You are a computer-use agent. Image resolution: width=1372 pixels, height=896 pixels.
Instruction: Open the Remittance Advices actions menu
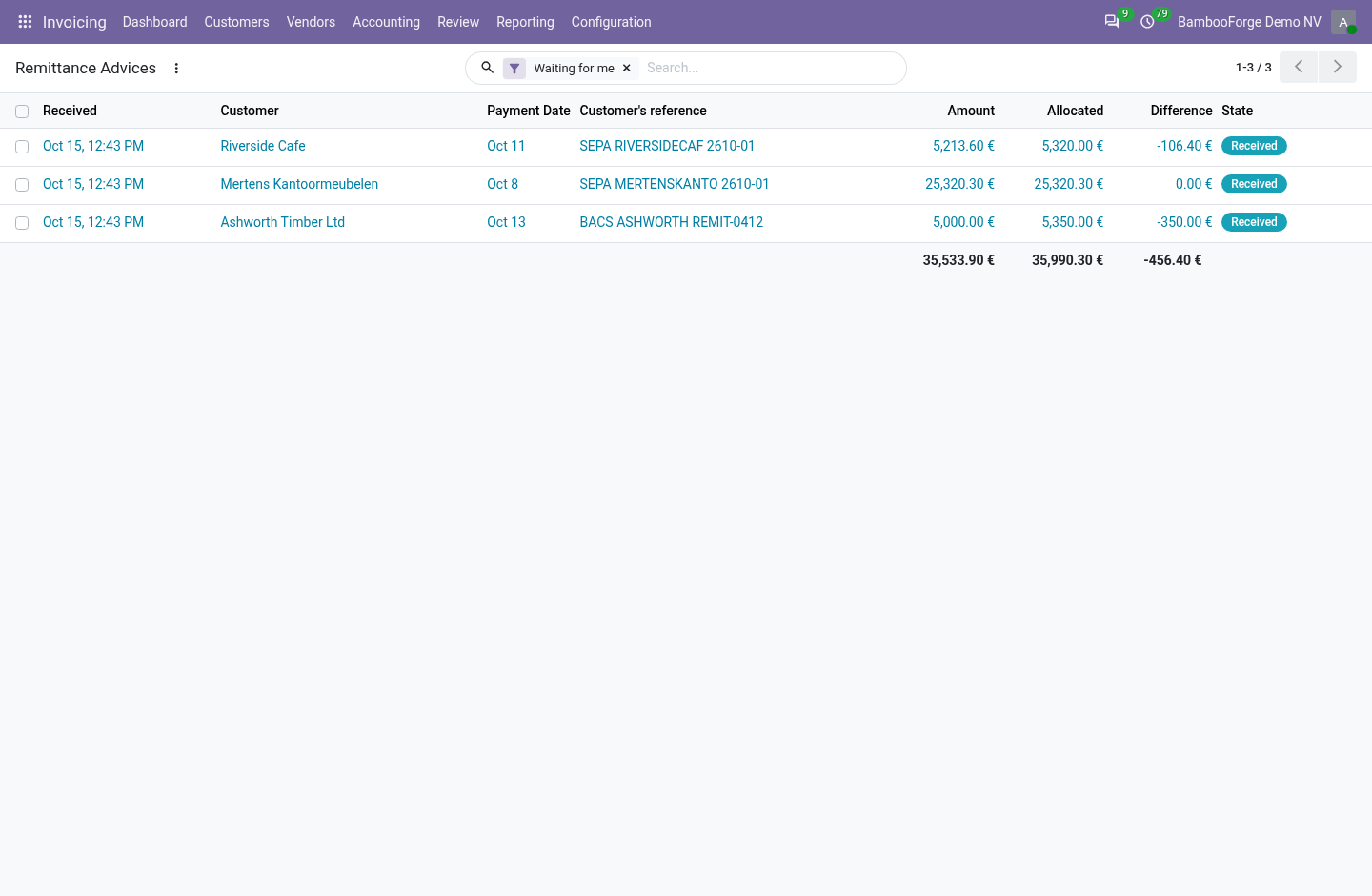tap(176, 68)
